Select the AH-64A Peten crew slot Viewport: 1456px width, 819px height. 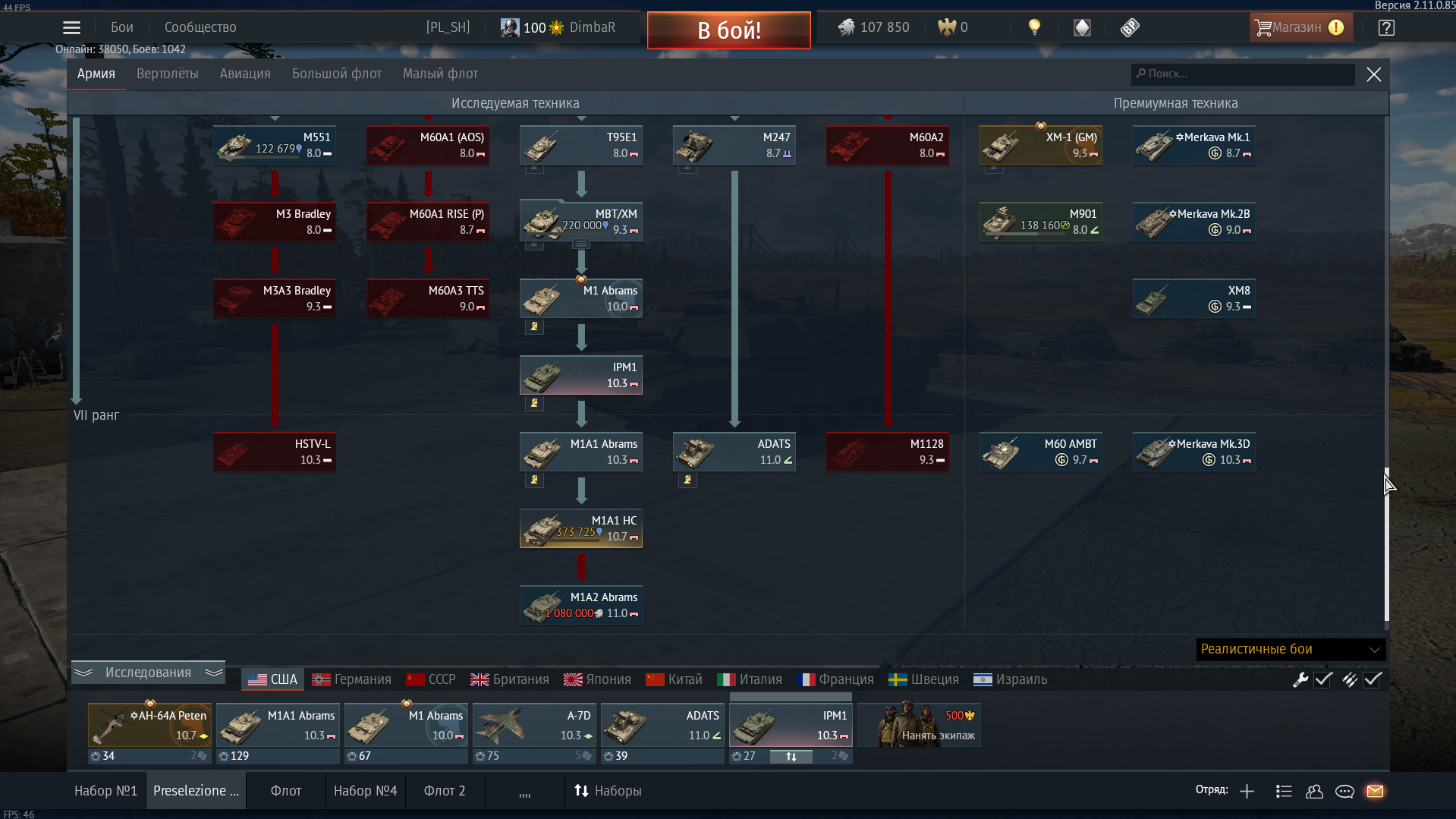tap(149, 726)
